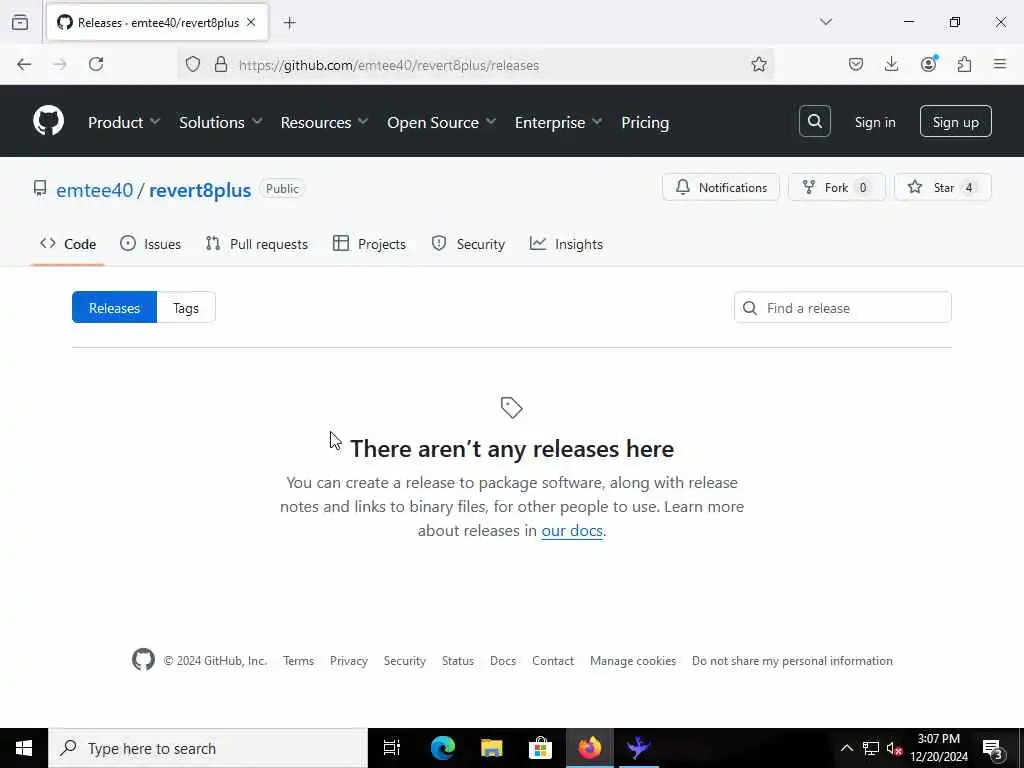This screenshot has height=768, width=1024.
Task: Expand the Solutions menu
Action: (x=221, y=122)
